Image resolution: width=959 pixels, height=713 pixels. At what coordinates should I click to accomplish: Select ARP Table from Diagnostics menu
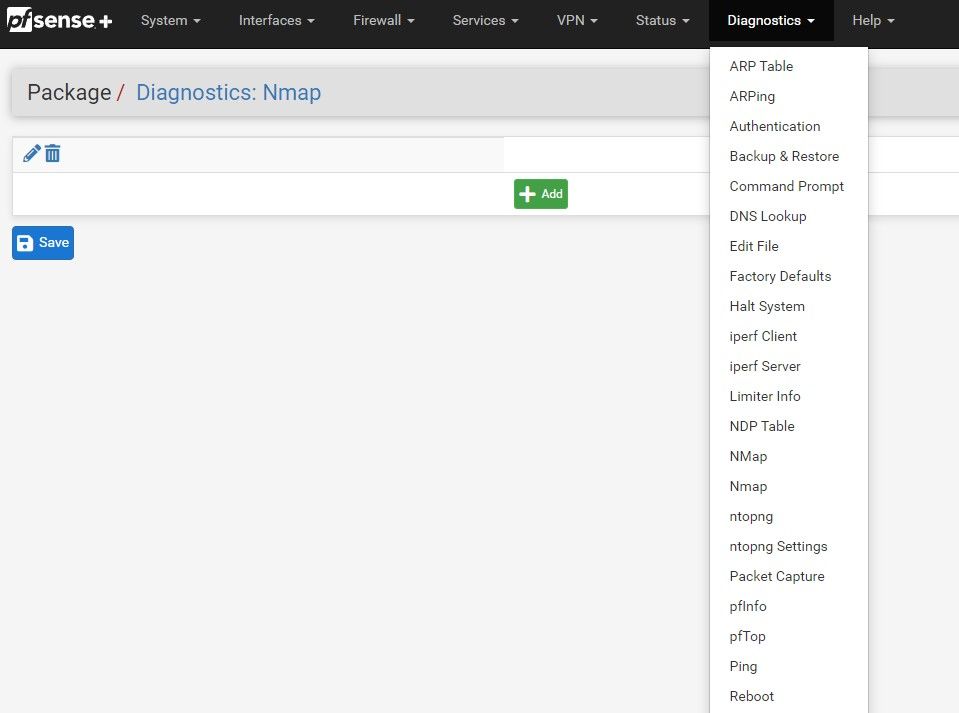pyautogui.click(x=761, y=66)
